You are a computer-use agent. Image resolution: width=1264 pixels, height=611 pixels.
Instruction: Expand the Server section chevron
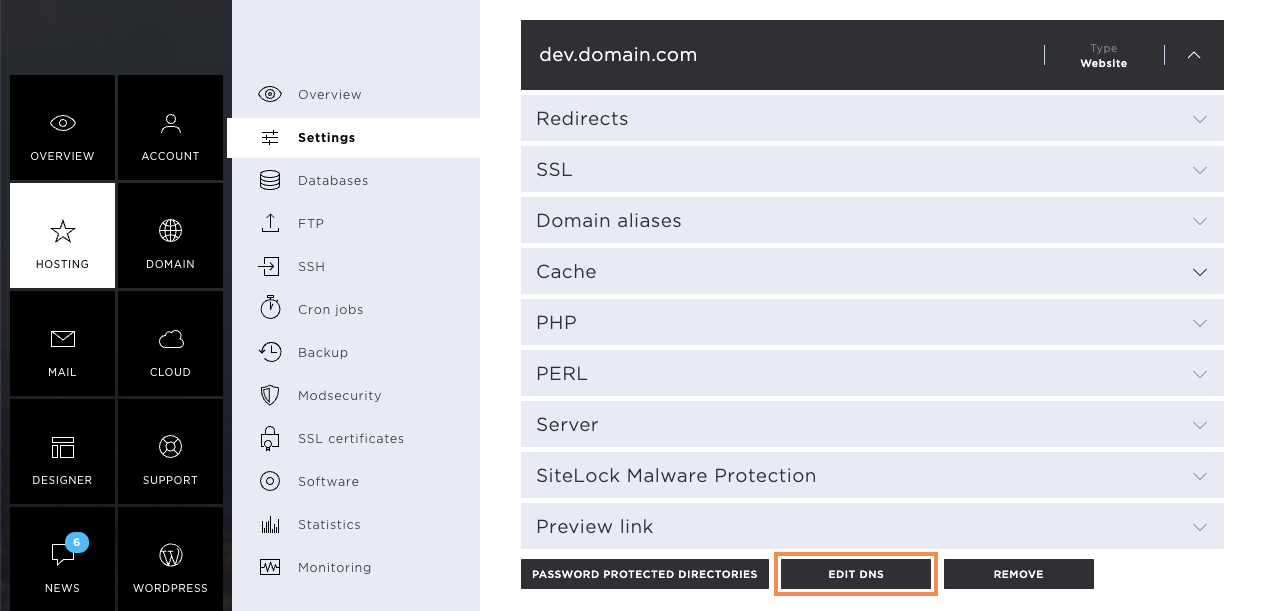(1200, 425)
